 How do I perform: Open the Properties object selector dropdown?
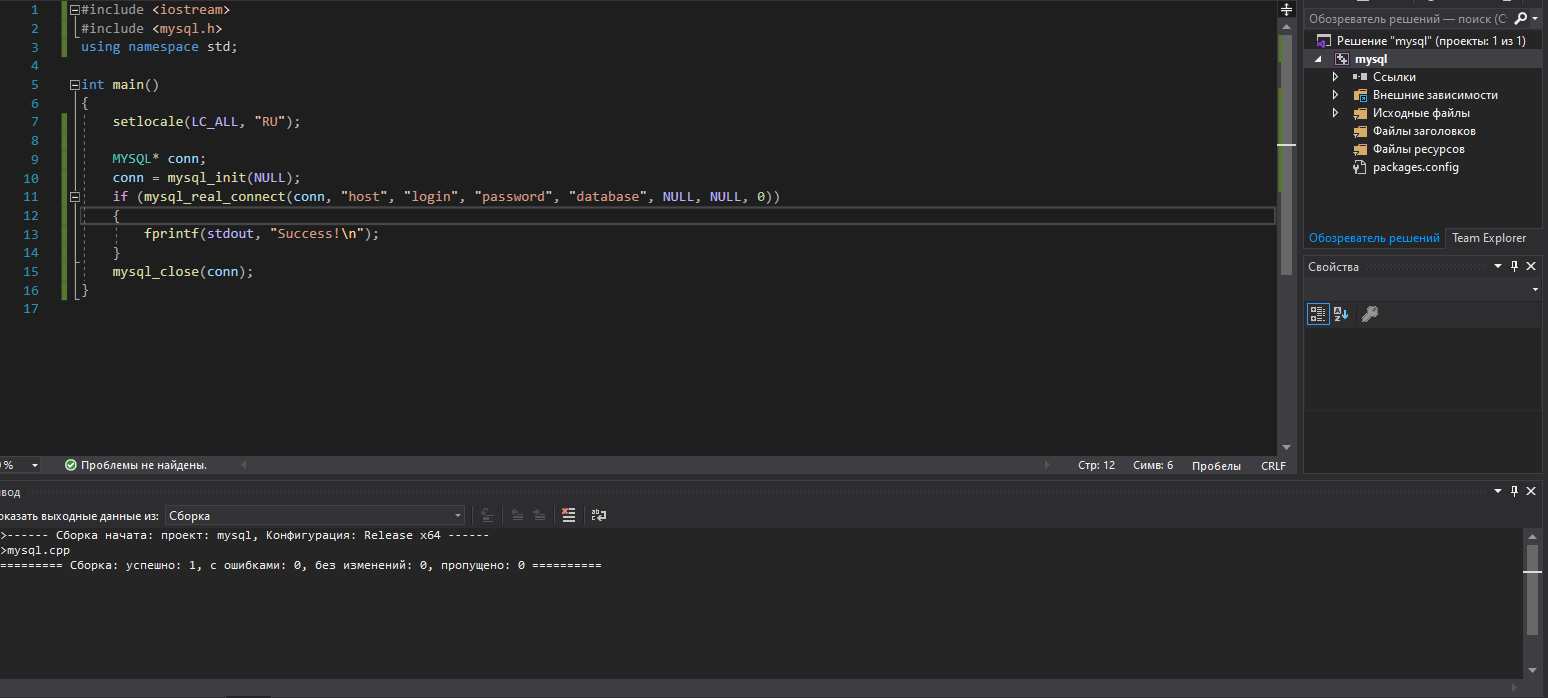(1535, 290)
